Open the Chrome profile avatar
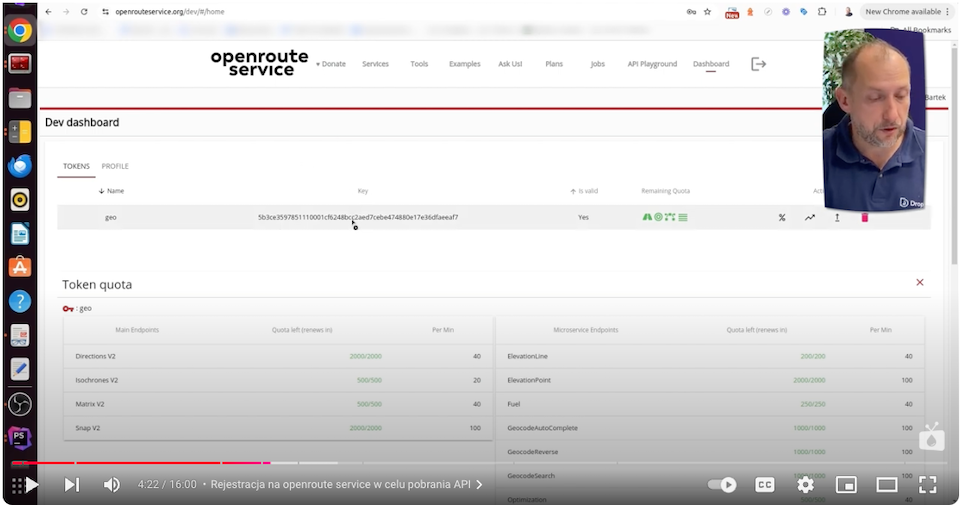The image size is (960, 505). pyautogui.click(x=848, y=12)
